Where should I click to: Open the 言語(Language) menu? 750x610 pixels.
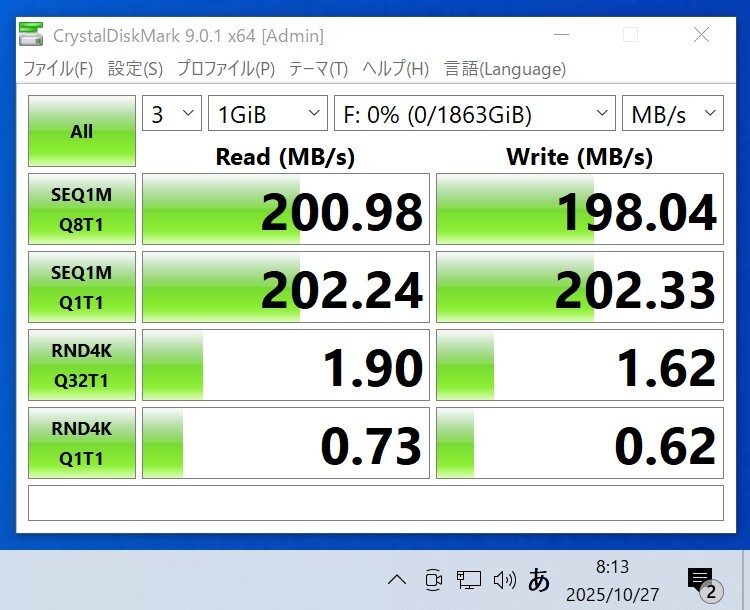click(505, 69)
